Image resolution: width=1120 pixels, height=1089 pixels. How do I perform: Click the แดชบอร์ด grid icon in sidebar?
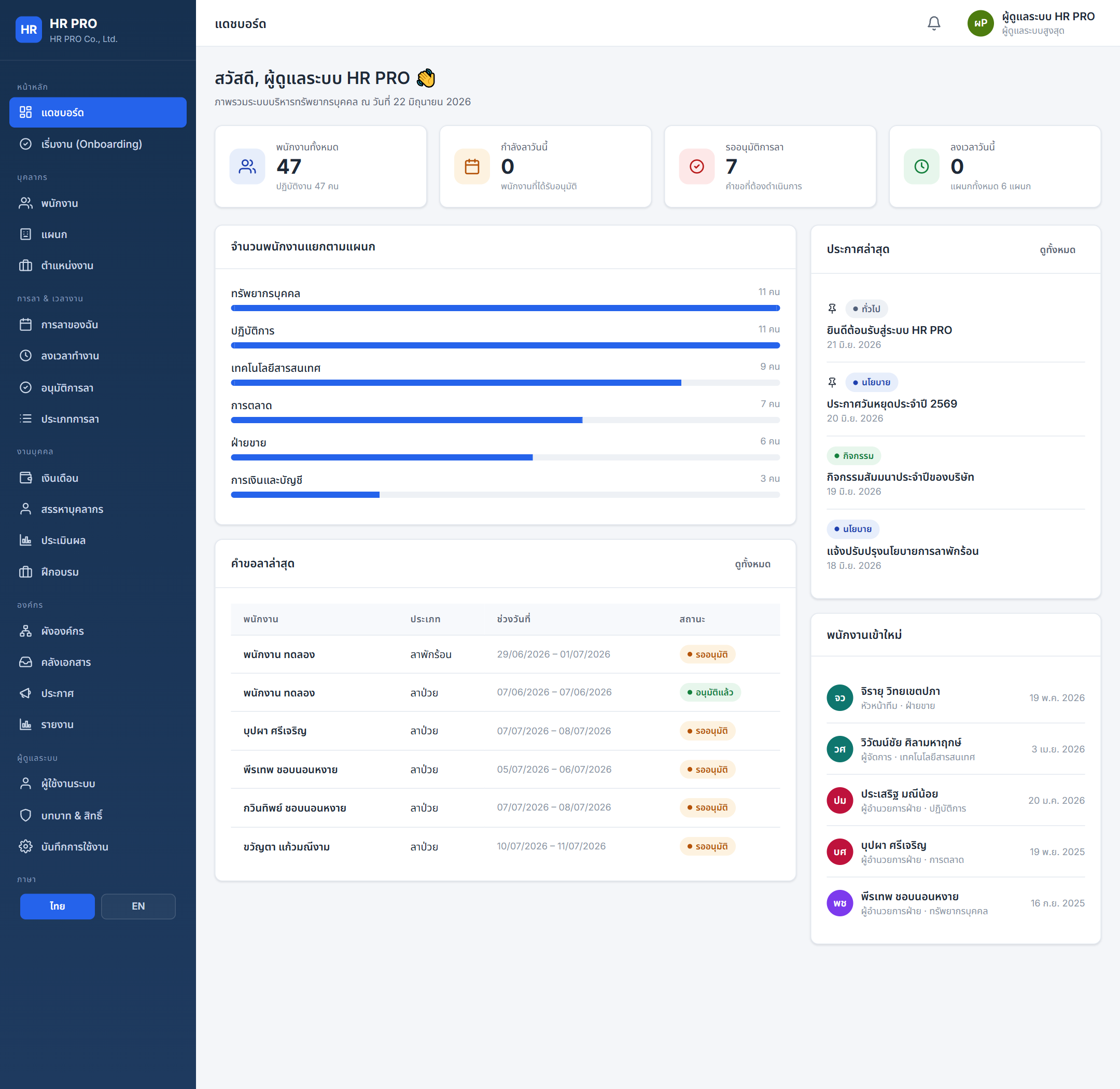(x=26, y=112)
